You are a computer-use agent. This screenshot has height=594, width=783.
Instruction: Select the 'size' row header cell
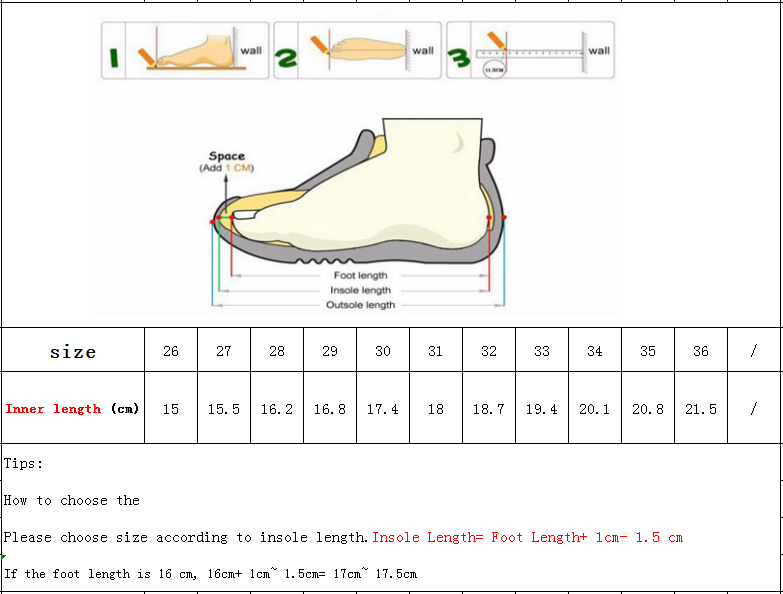pyautogui.click(x=73, y=352)
